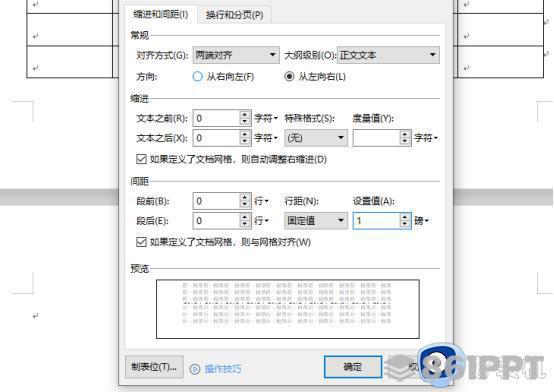Click the 制表位(T)... button
Image resolution: width=554 pixels, height=392 pixels.
point(154,367)
